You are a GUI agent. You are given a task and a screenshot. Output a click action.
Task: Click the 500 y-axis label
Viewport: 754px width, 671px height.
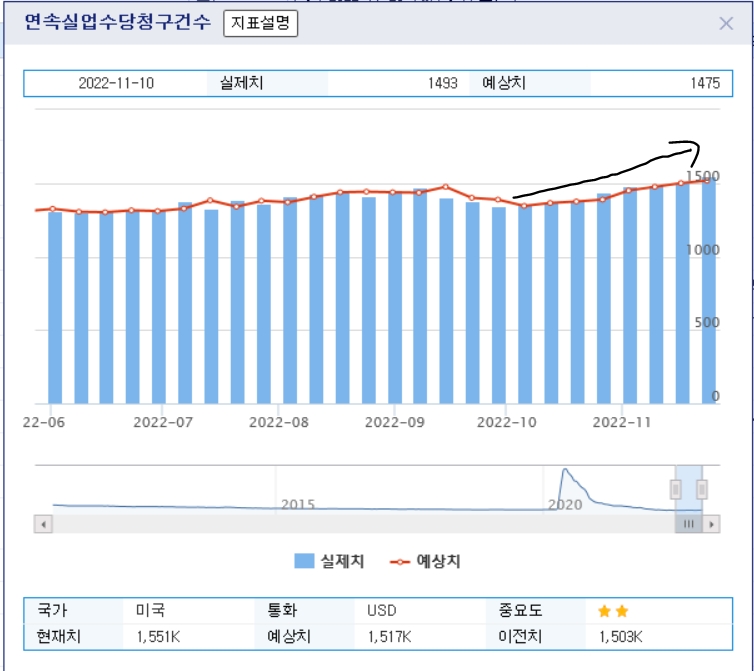click(707, 322)
